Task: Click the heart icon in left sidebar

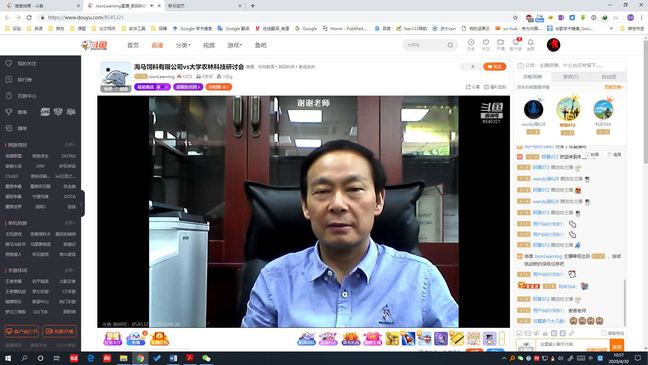Action: (x=9, y=63)
